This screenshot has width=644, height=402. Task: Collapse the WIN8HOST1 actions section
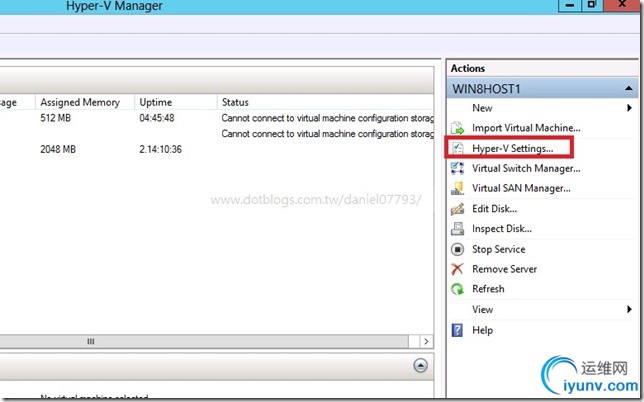628,88
